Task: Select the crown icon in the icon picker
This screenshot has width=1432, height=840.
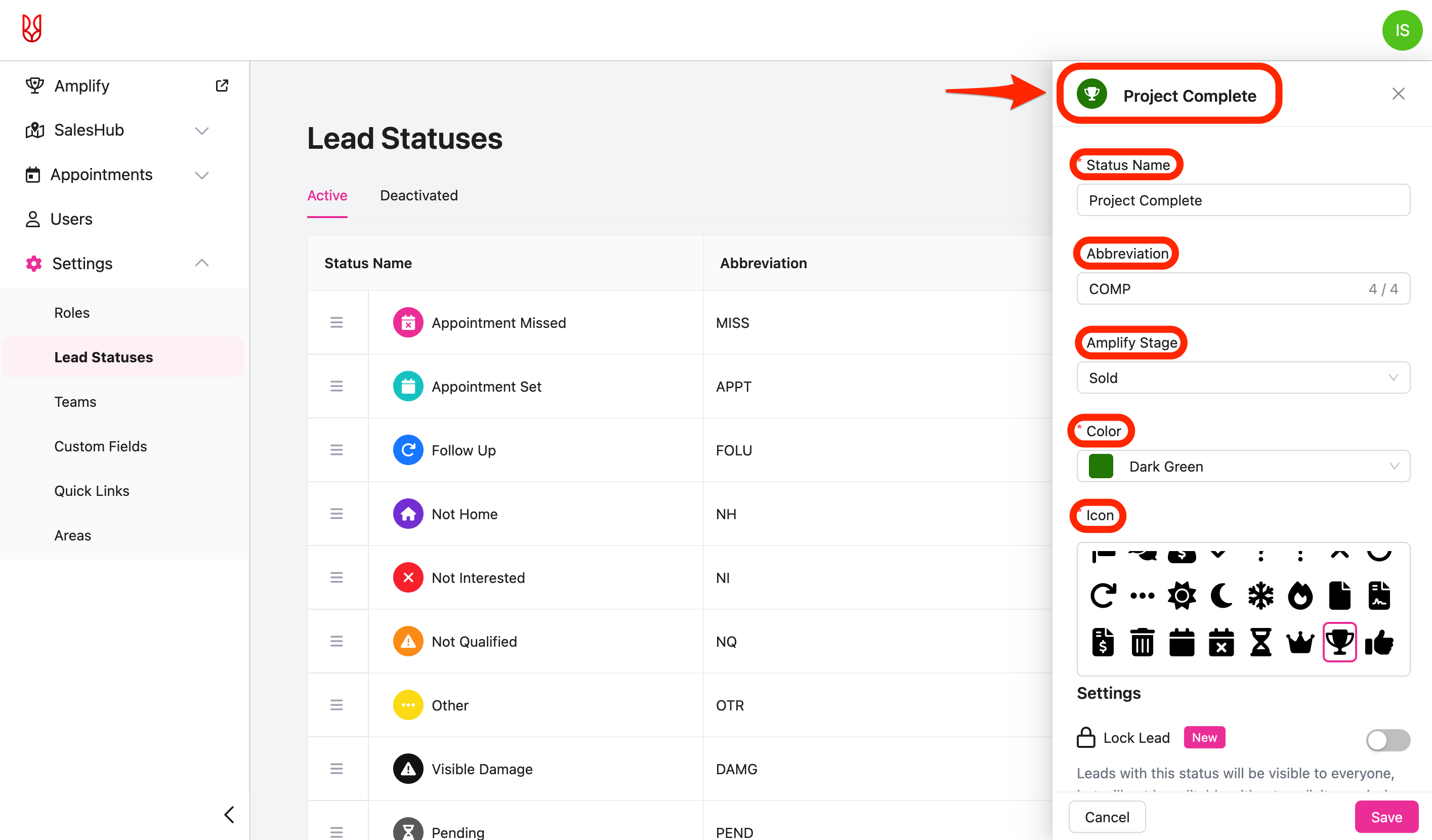Action: click(x=1300, y=642)
